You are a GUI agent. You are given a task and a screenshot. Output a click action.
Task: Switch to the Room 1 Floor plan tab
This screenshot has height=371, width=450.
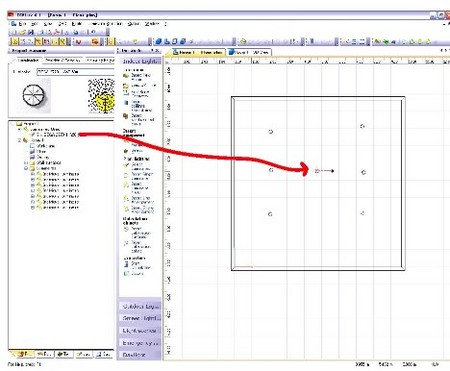(x=198, y=52)
